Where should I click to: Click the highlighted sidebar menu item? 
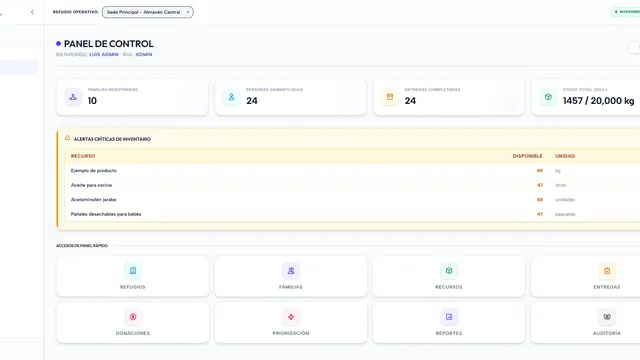[19, 67]
